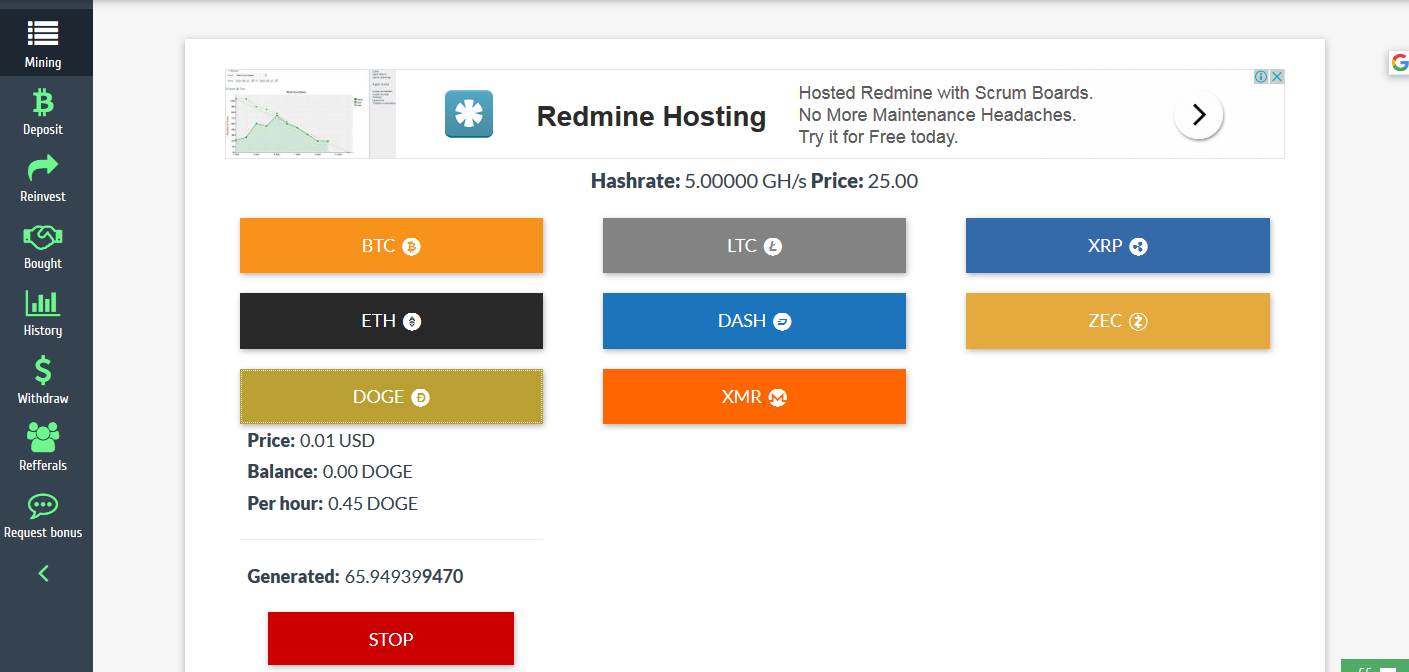View History bar chart icon
The width and height of the screenshot is (1409, 672).
(x=43, y=303)
